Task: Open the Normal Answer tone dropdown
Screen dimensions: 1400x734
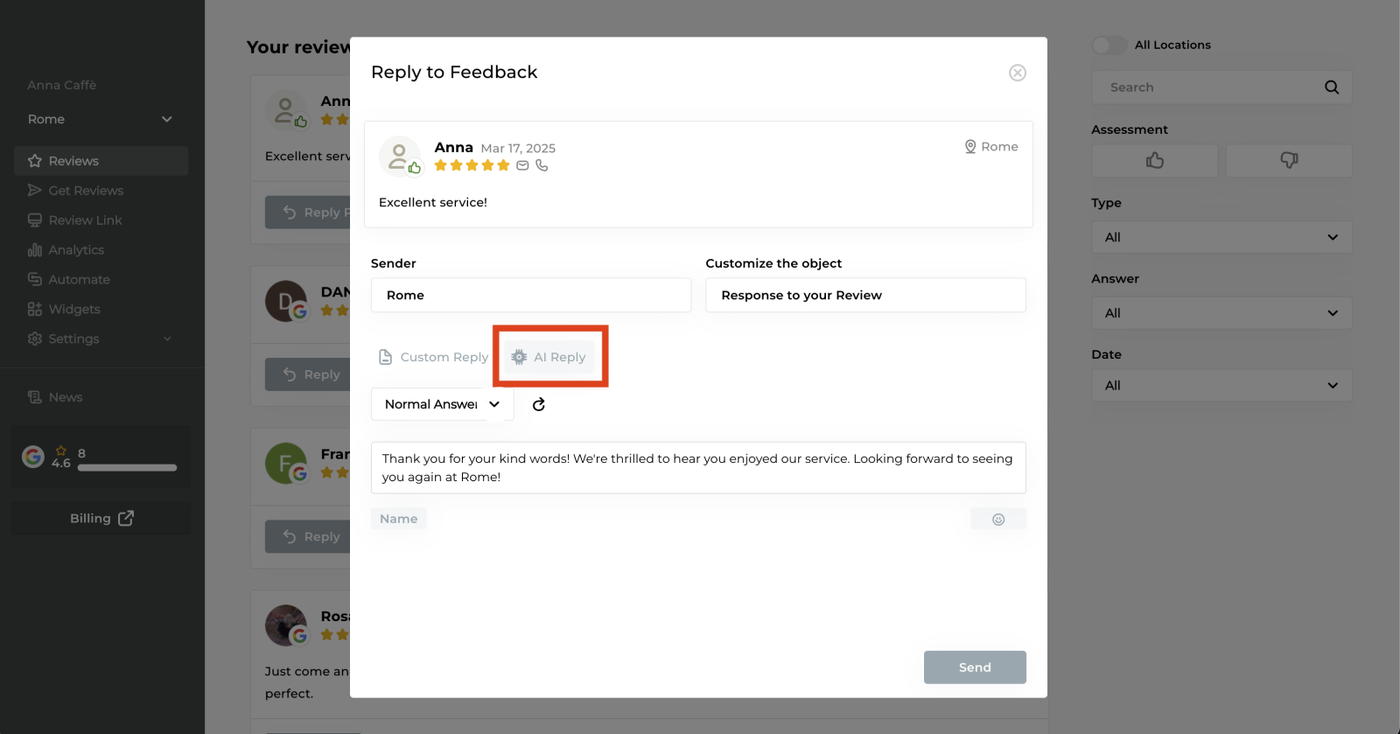Action: (442, 405)
